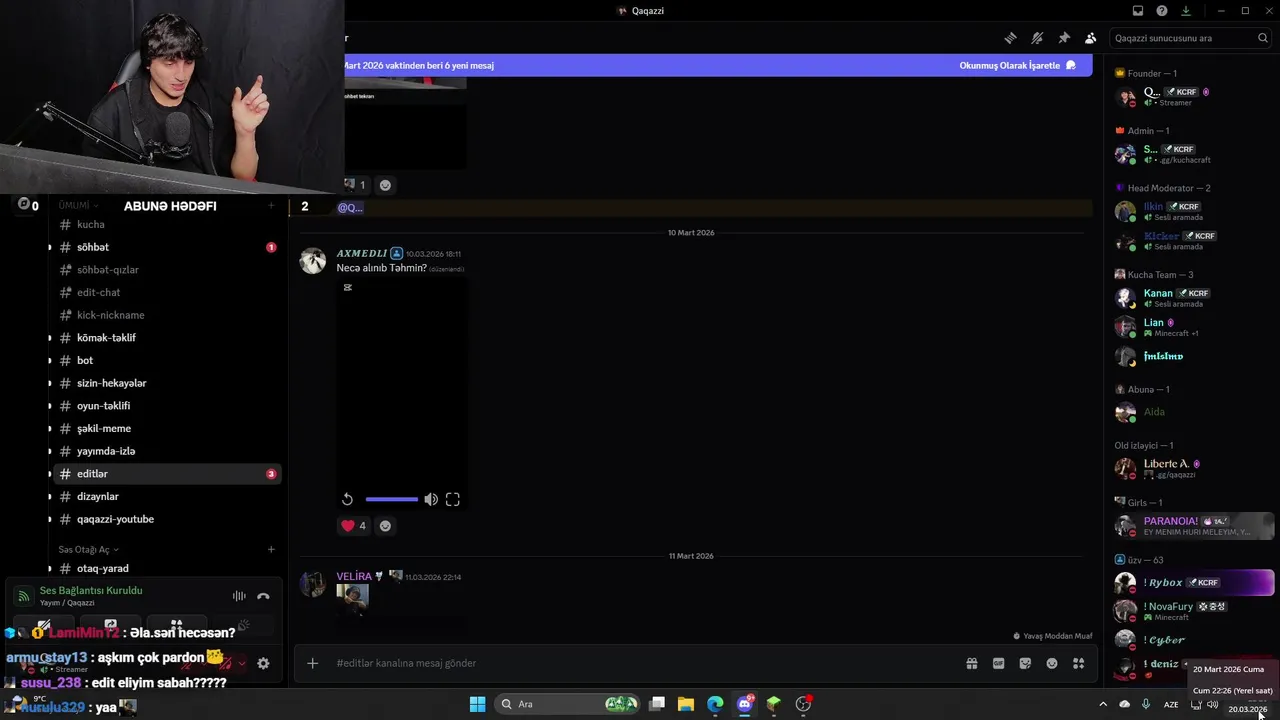The image size is (1280, 720).
Task: Open the otaq-yarad channel
Action: pos(165,568)
